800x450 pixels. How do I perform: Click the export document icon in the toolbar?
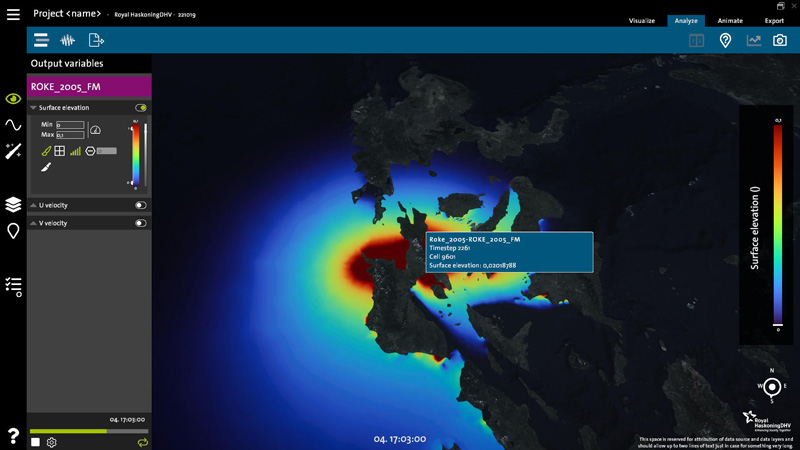(96, 40)
